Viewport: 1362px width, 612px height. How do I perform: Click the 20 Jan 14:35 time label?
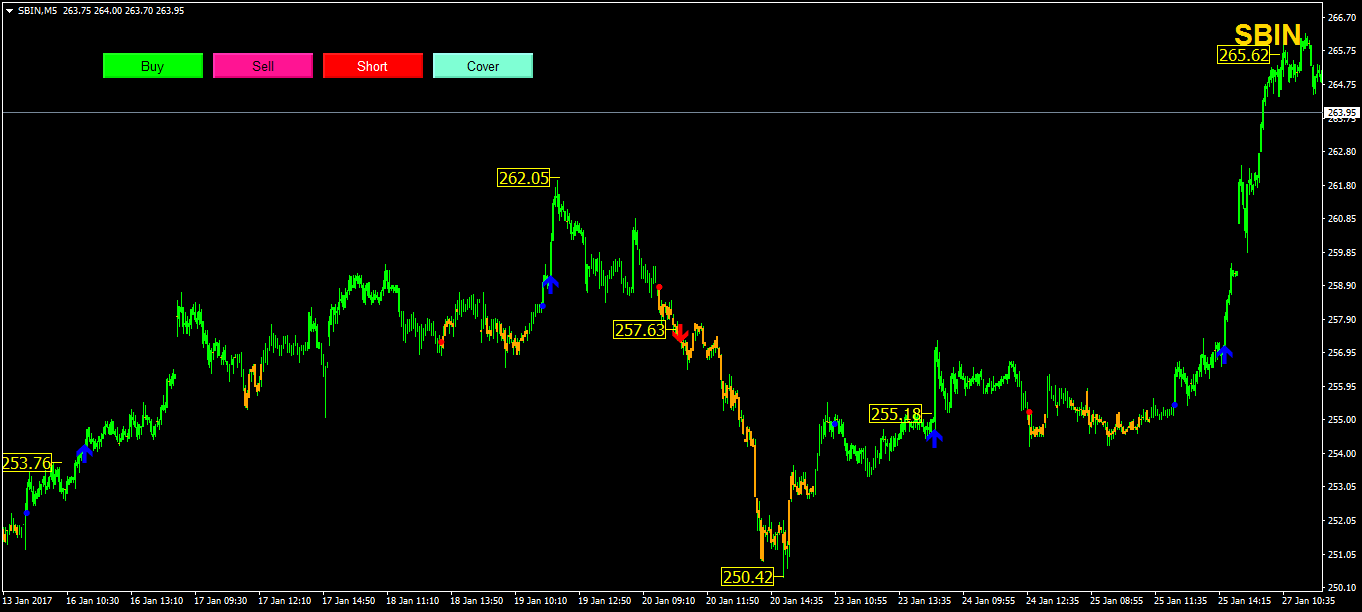click(797, 601)
